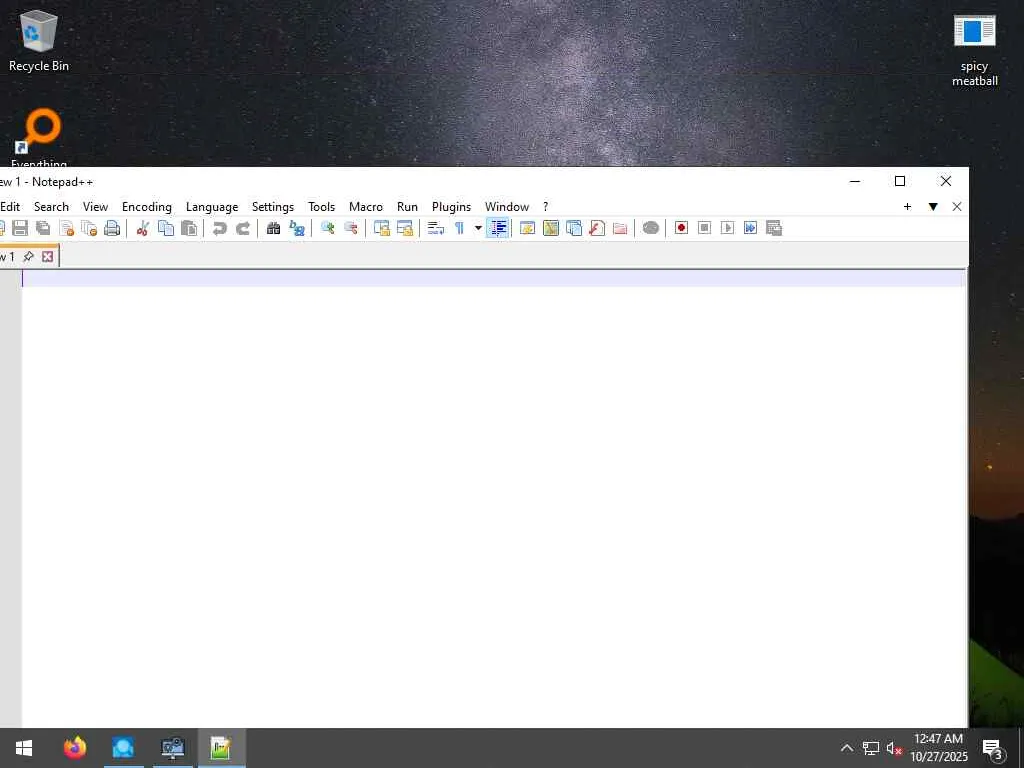Open the Encoding menu

click(x=147, y=206)
